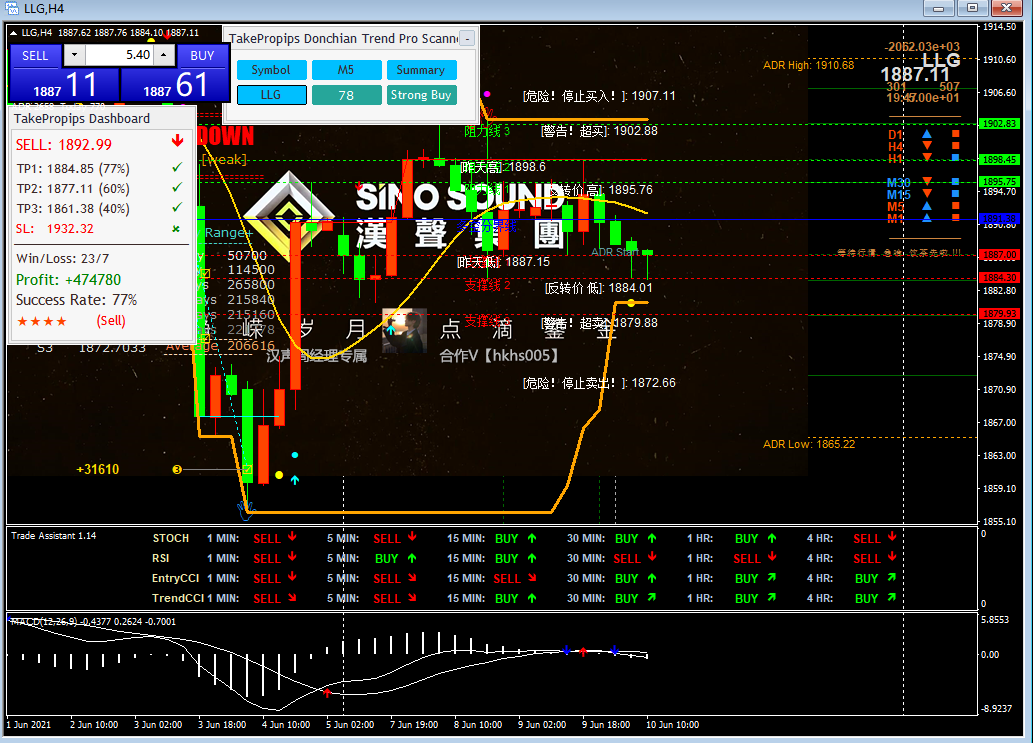Viewport: 1033px width, 743px height.
Task: Maximize the LLG,H4 chart window
Action: click(972, 8)
